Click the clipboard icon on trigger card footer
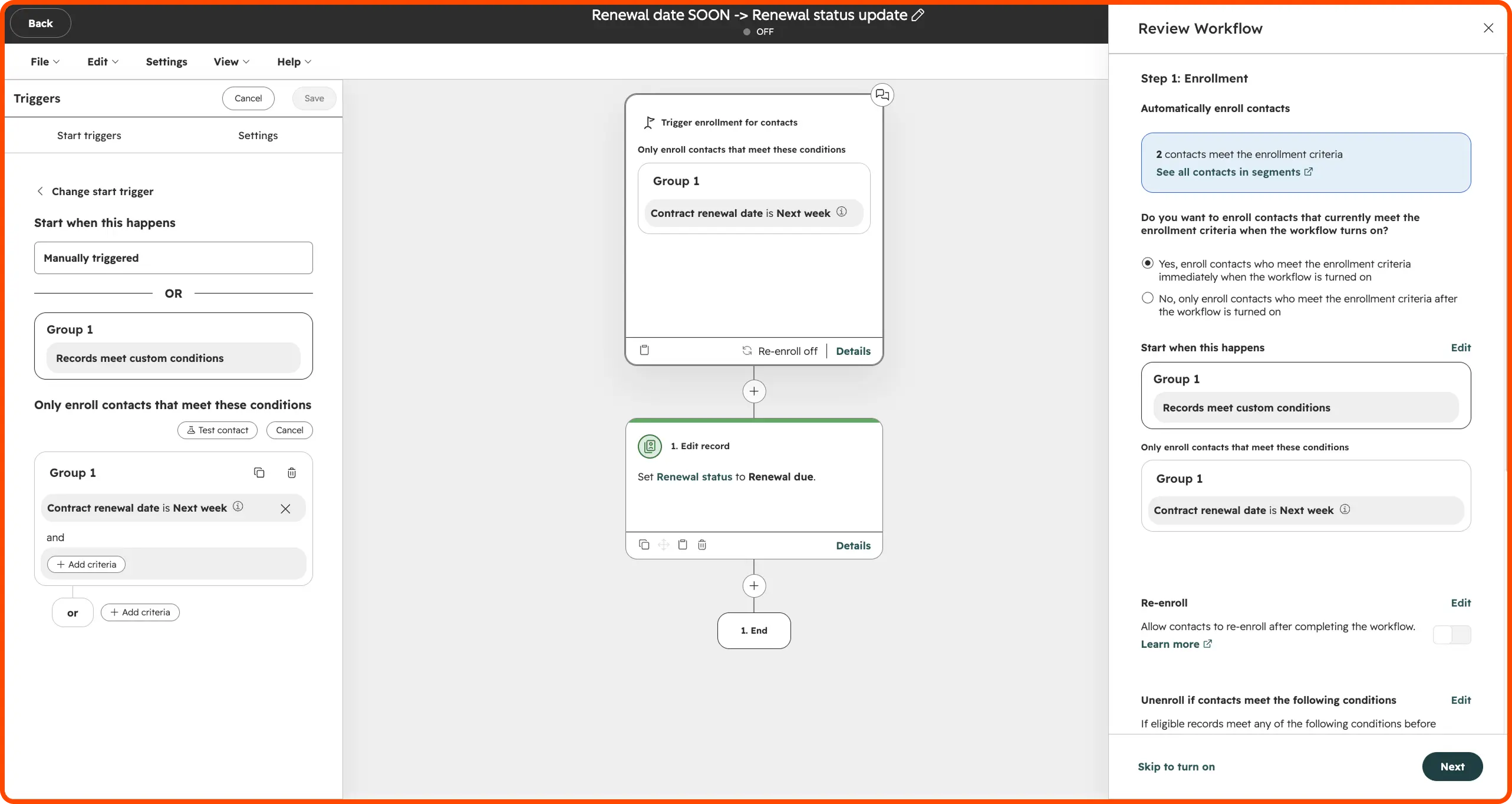The width and height of the screenshot is (1512, 804). [x=644, y=350]
